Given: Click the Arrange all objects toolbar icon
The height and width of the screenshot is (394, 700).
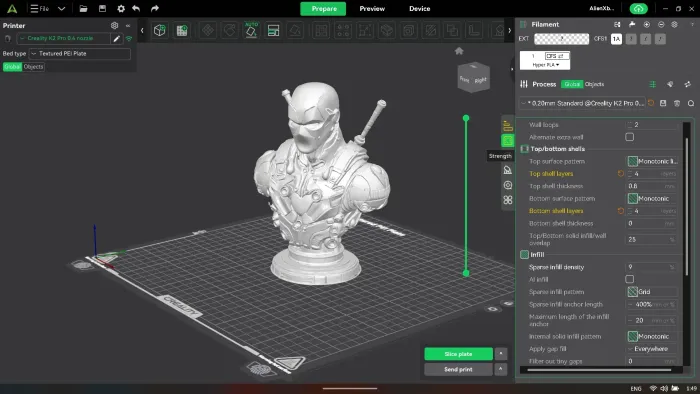Looking at the screenshot, I should (273, 30).
